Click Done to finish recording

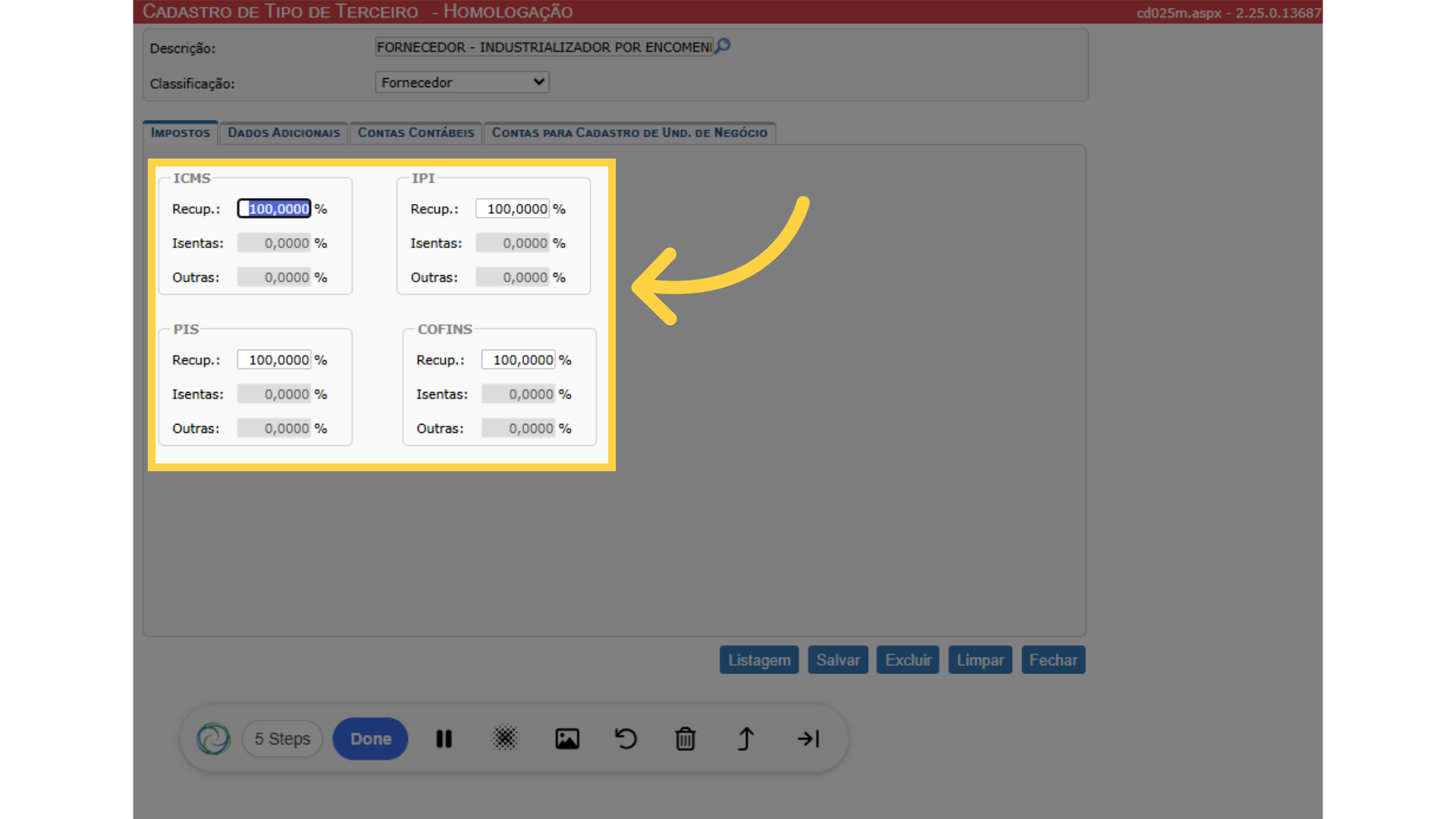click(x=371, y=739)
